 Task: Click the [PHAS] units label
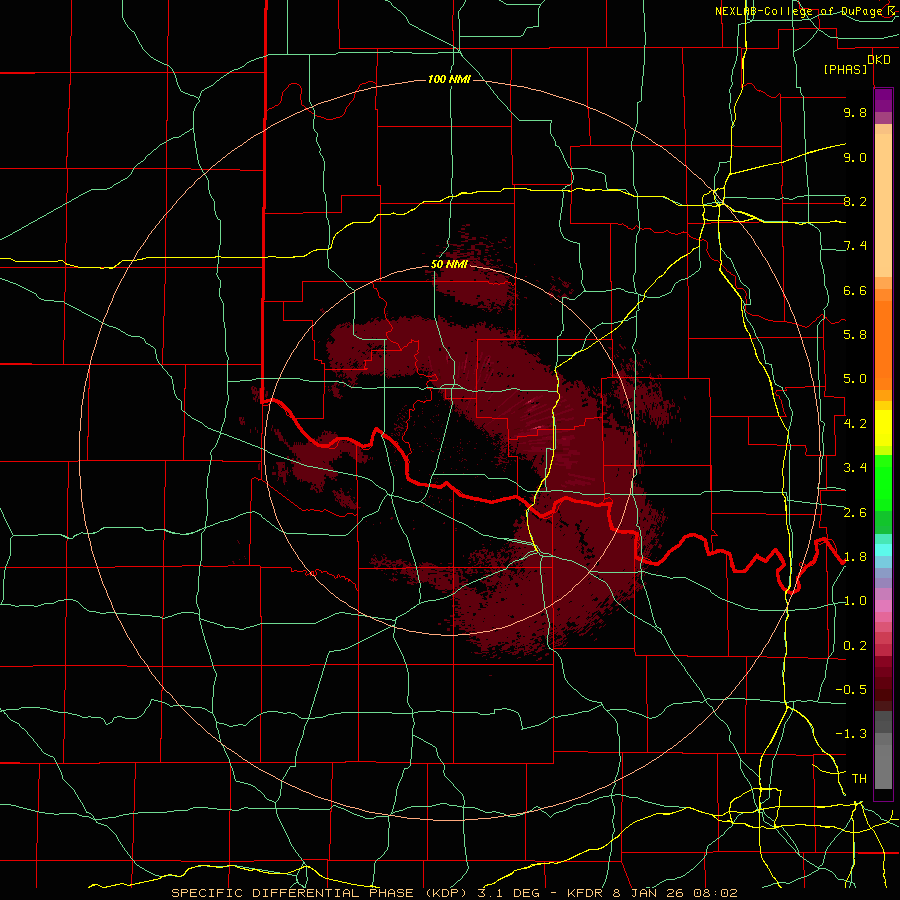click(x=845, y=70)
